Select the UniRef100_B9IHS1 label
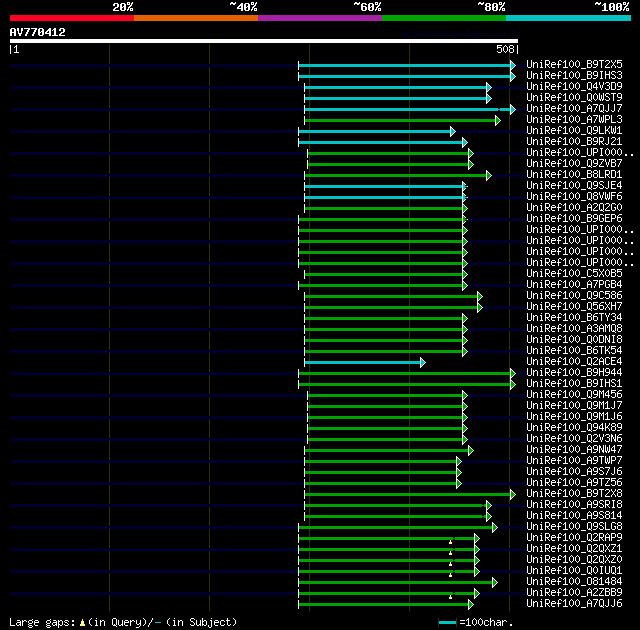 (x=574, y=384)
